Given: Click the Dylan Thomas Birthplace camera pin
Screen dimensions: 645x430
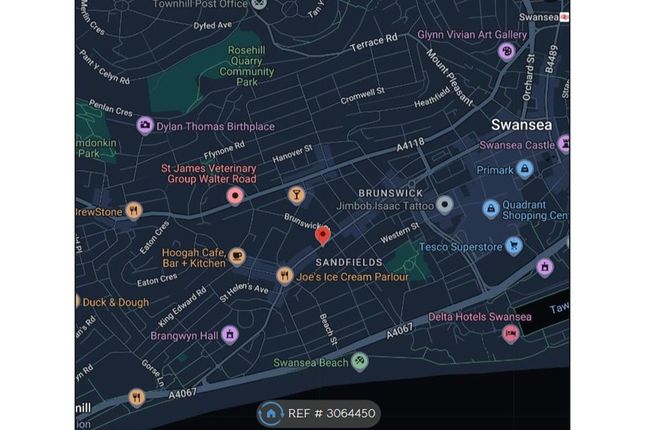Looking at the screenshot, I should (145, 125).
